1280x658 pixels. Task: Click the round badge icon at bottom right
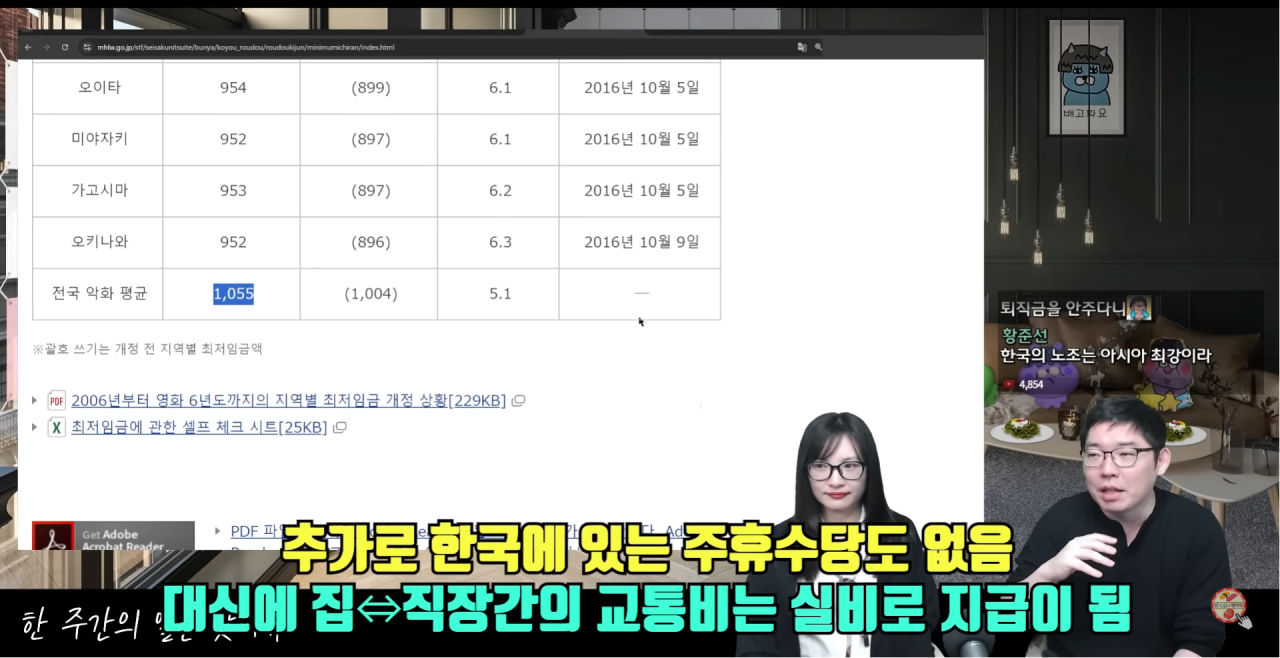pos(1227,606)
